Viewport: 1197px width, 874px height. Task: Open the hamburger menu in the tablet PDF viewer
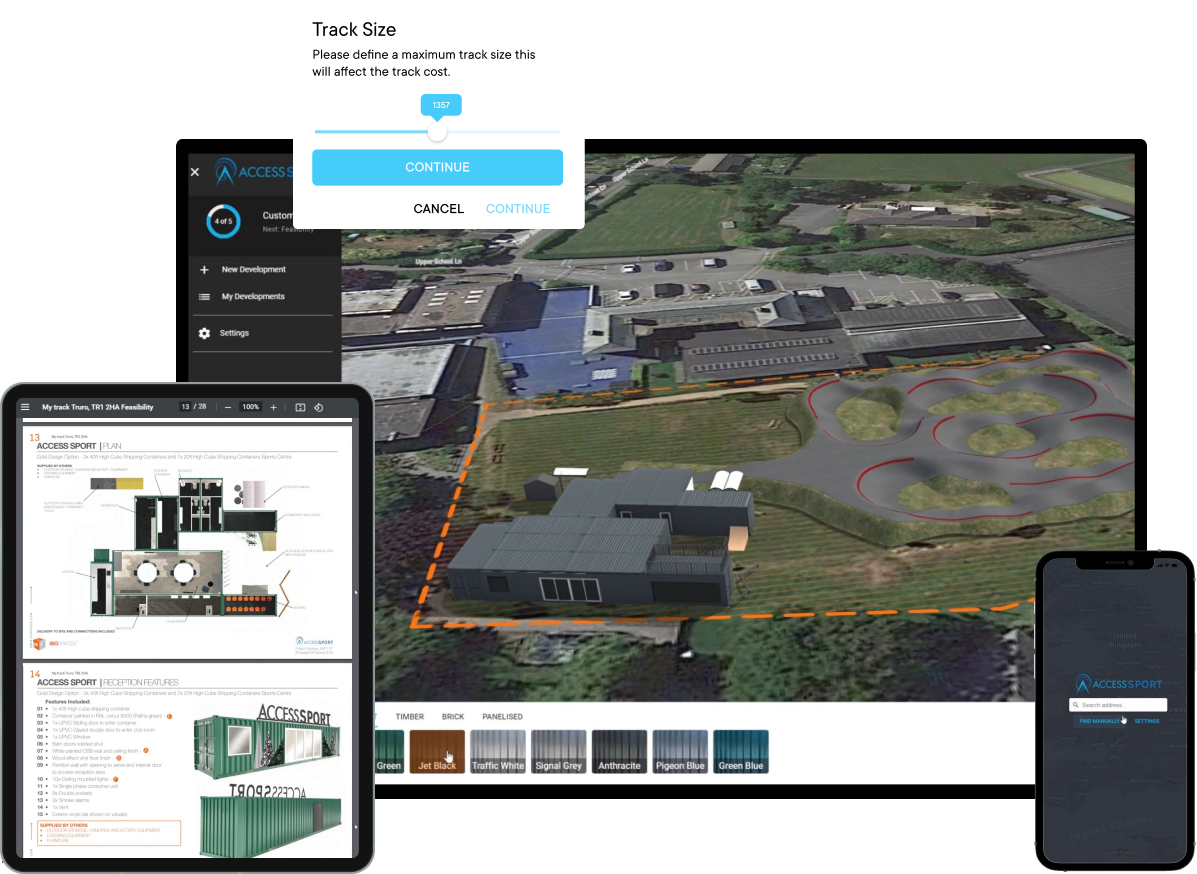[25, 407]
